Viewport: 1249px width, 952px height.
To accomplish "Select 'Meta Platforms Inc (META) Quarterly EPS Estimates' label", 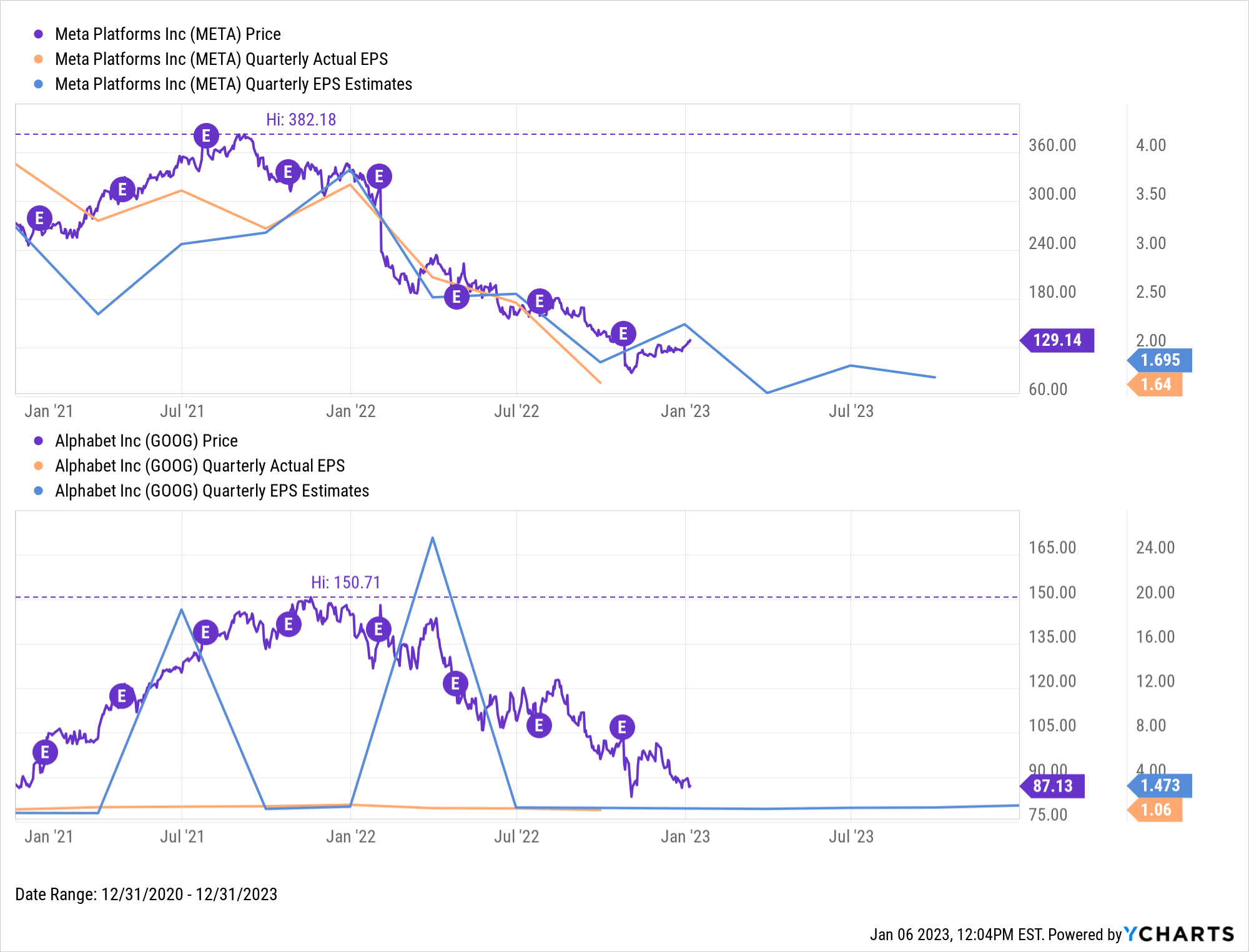I will point(234,84).
